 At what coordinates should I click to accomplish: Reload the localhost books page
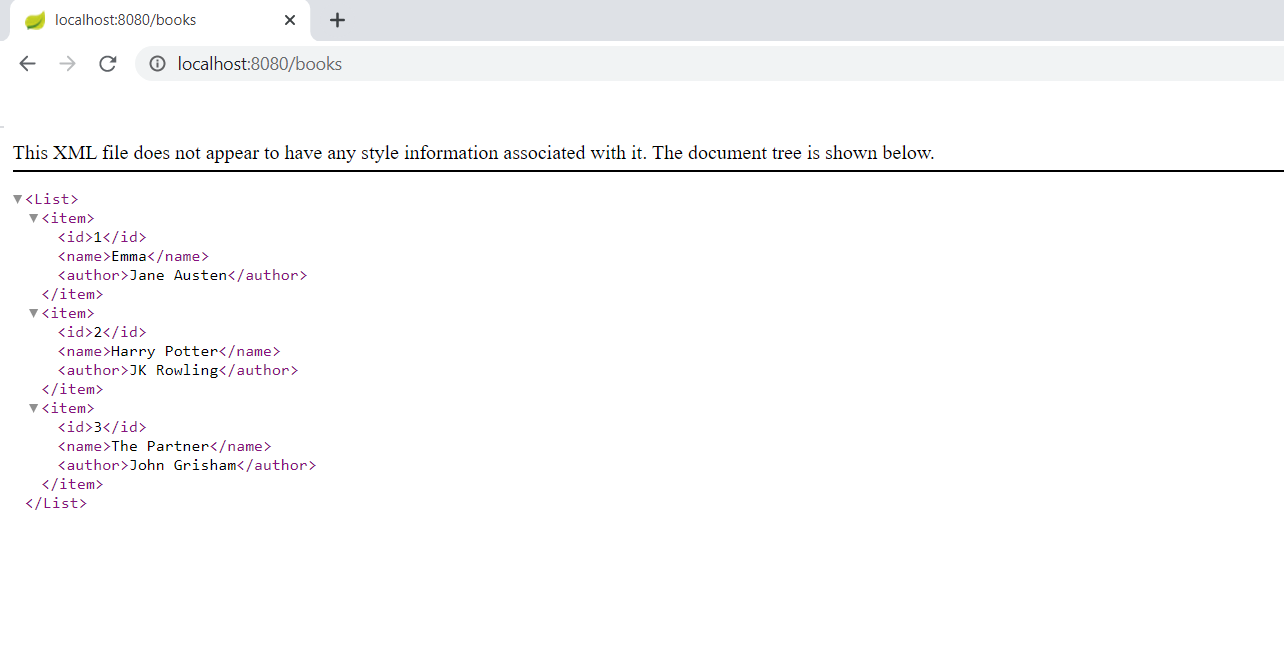(107, 64)
